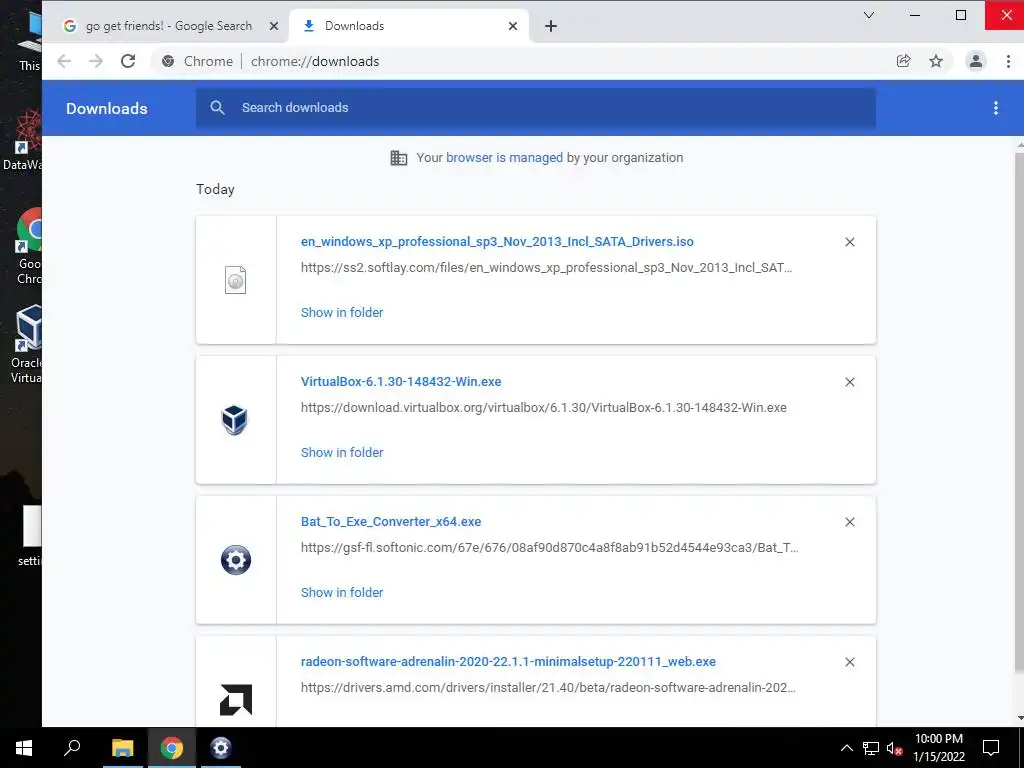Open the Google Chrome desktop shortcut
Viewport: 1024px width, 768px height.
[x=29, y=246]
